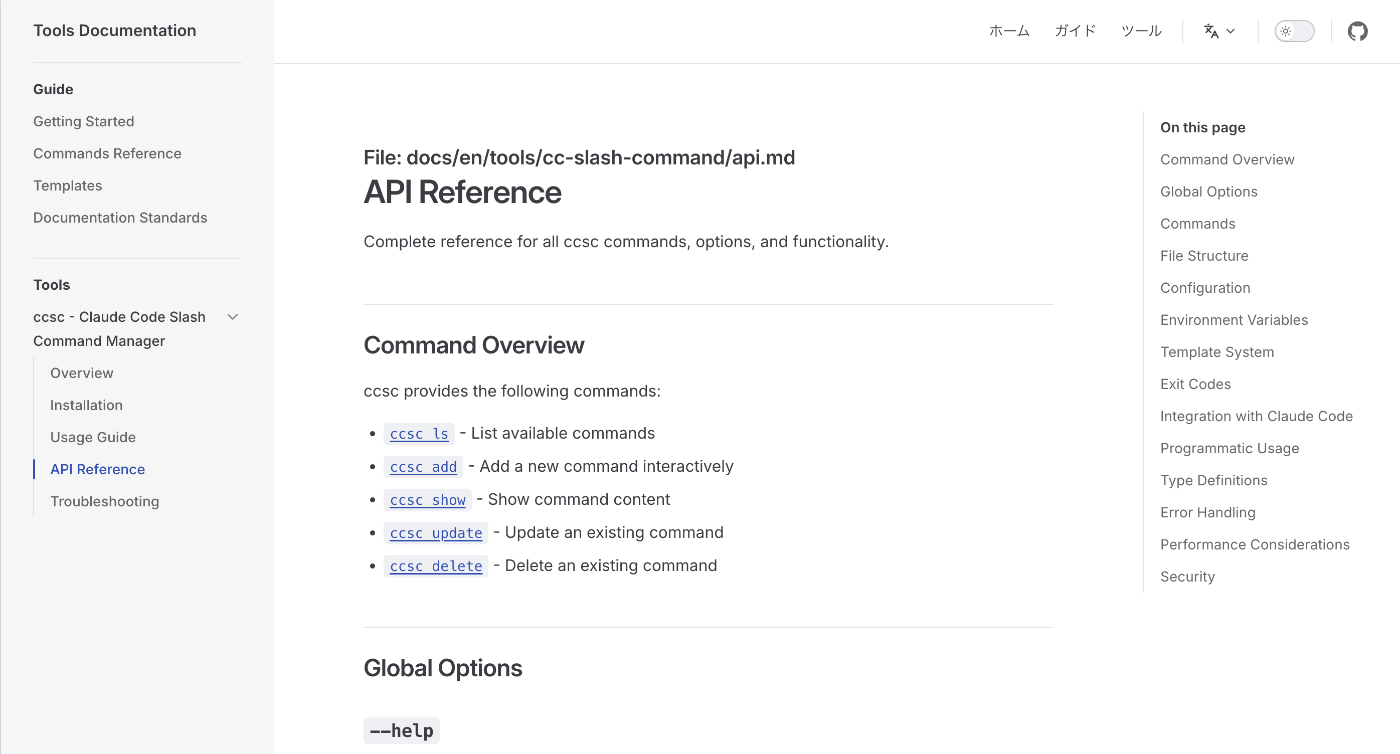Open Documentation Standards in sidebar
Image resolution: width=1400 pixels, height=754 pixels.
[120, 217]
